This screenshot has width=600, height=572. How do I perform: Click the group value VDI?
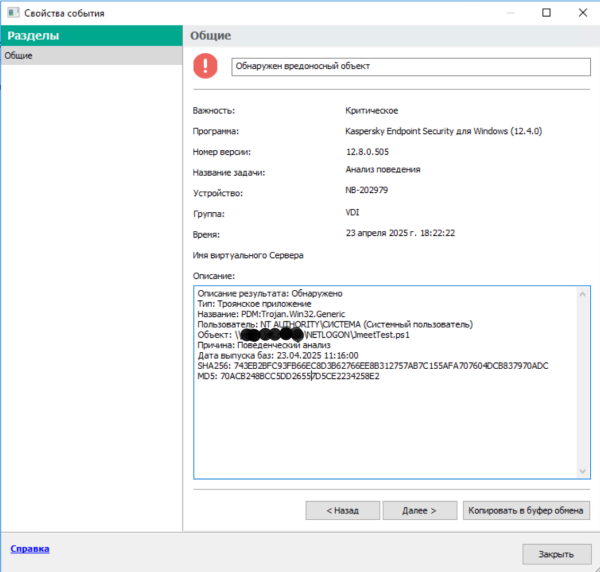coord(352,212)
